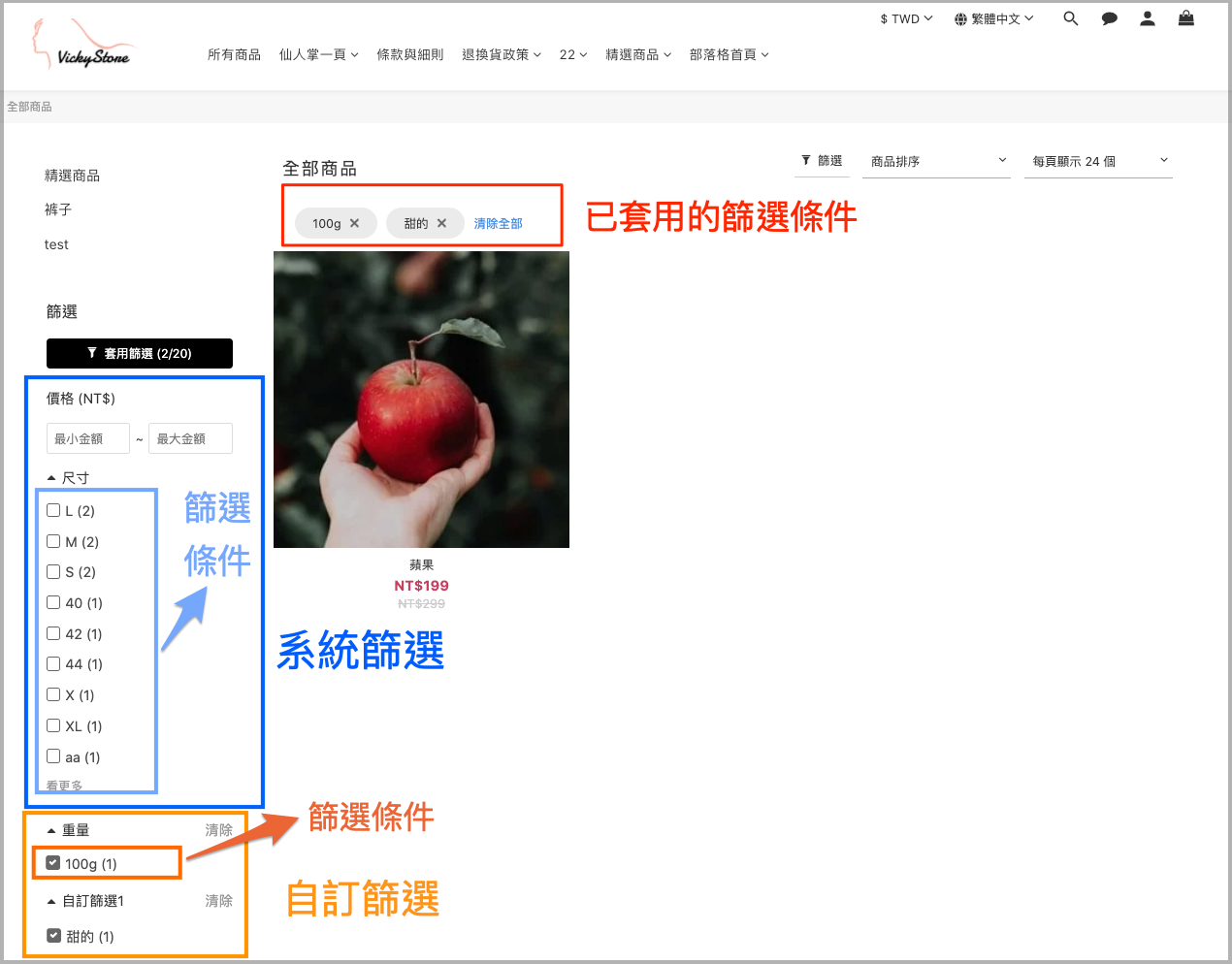Open the chat message bubble icon
The height and width of the screenshot is (964, 1232).
click(x=1110, y=18)
